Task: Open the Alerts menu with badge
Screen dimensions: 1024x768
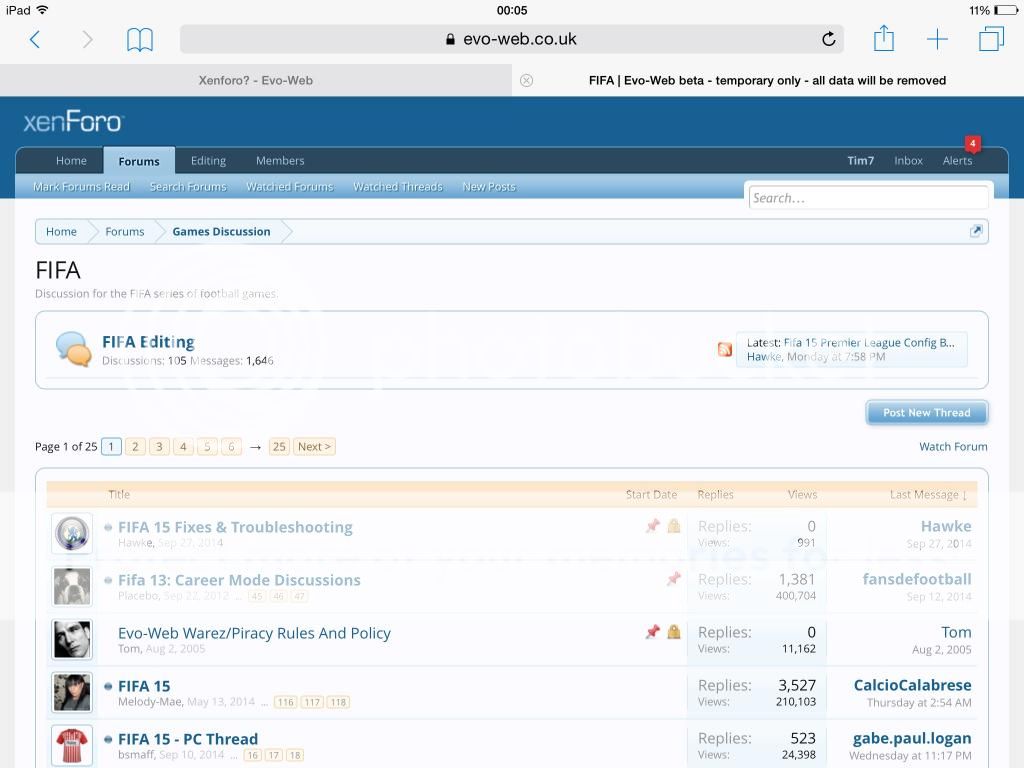Action: 957,161
